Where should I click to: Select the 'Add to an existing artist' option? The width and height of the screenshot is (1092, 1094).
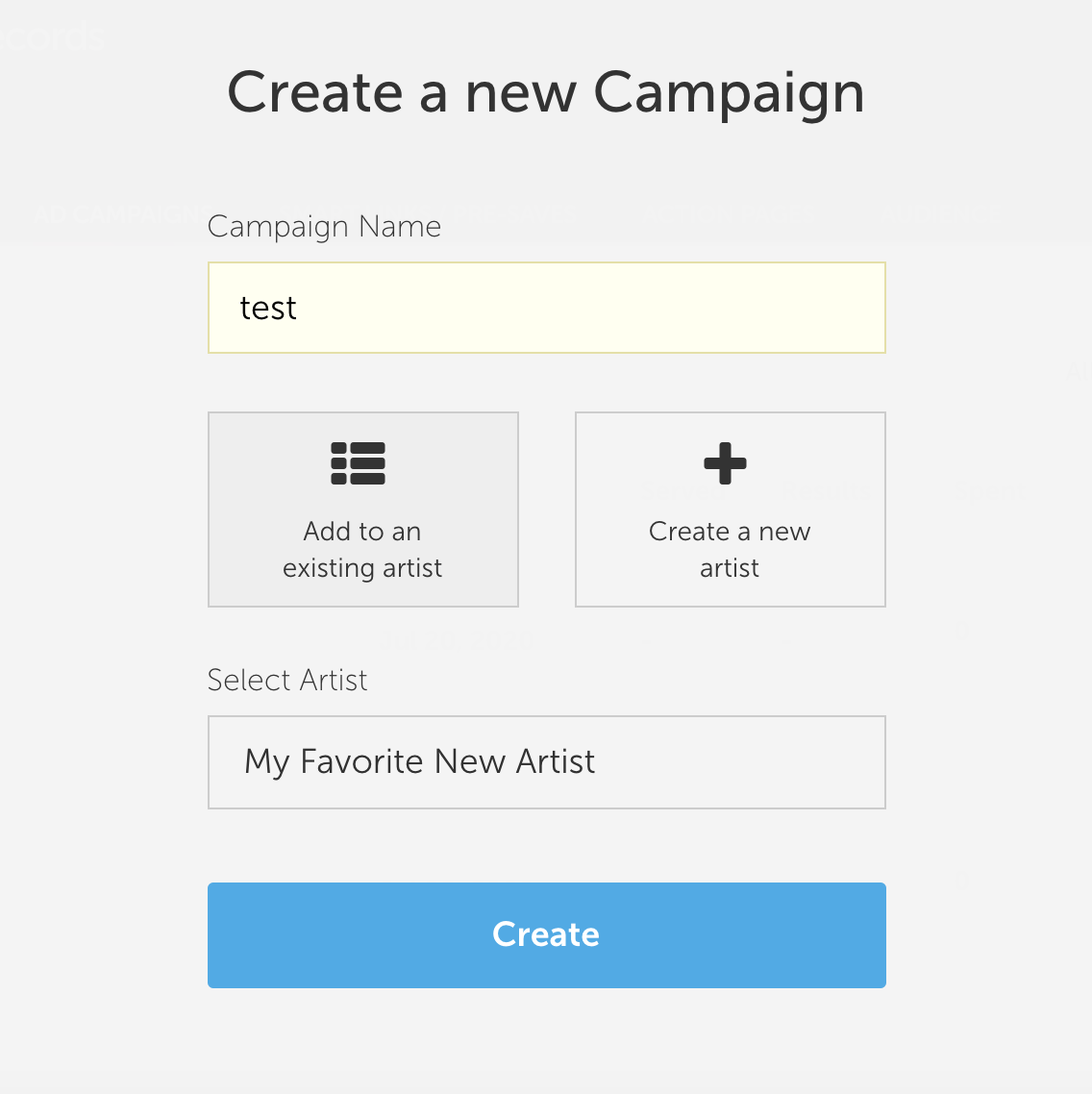[x=362, y=510]
